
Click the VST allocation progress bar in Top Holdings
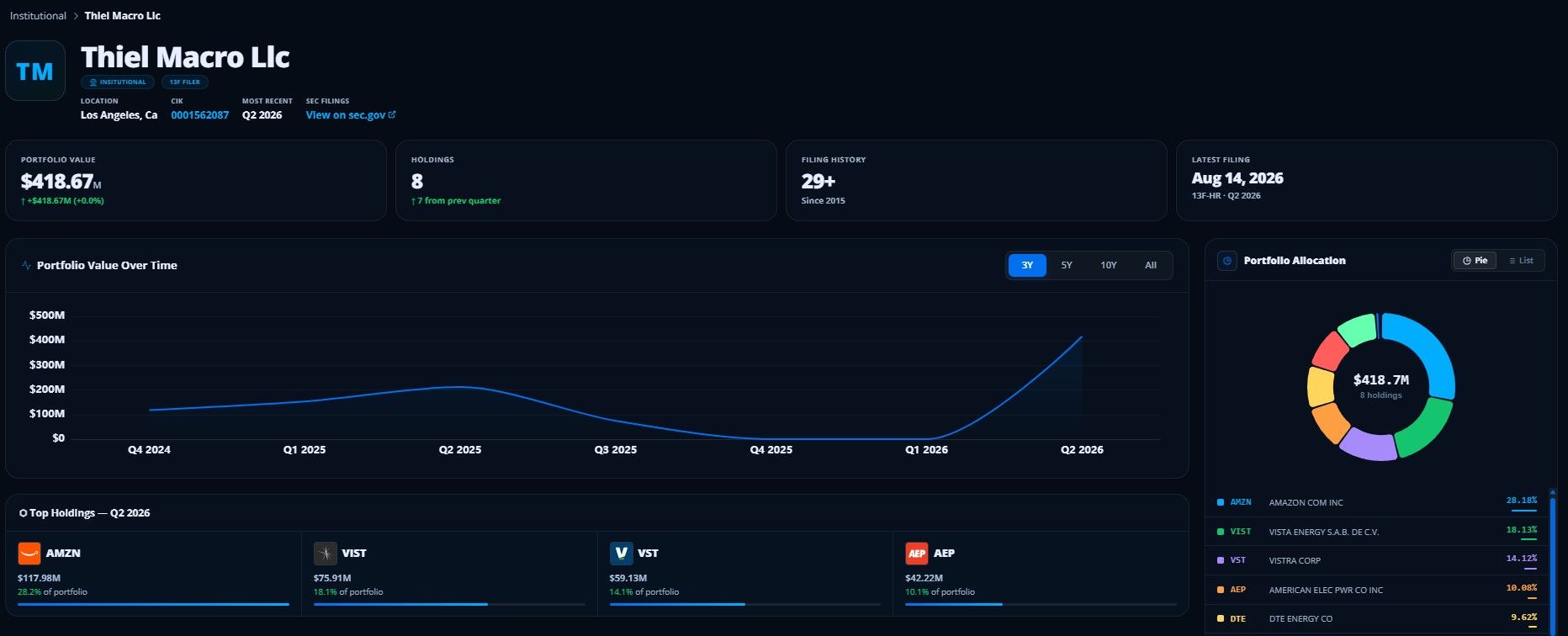tap(745, 604)
